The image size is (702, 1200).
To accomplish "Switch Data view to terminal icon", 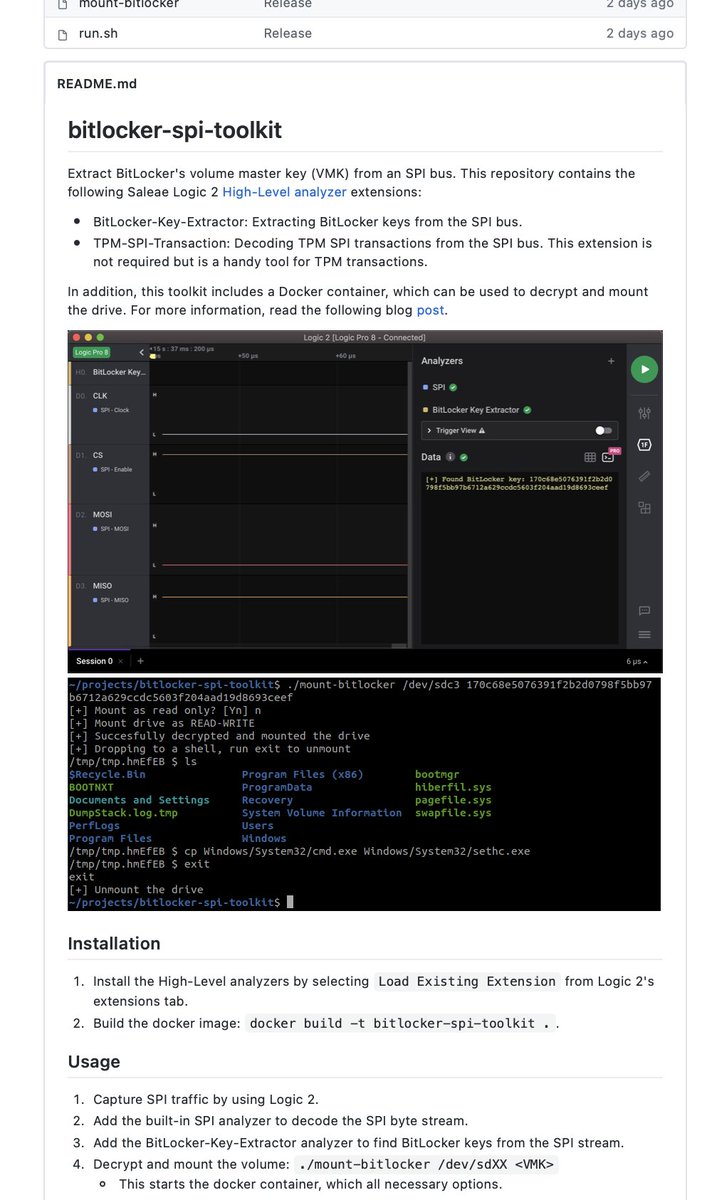I will click(x=607, y=457).
